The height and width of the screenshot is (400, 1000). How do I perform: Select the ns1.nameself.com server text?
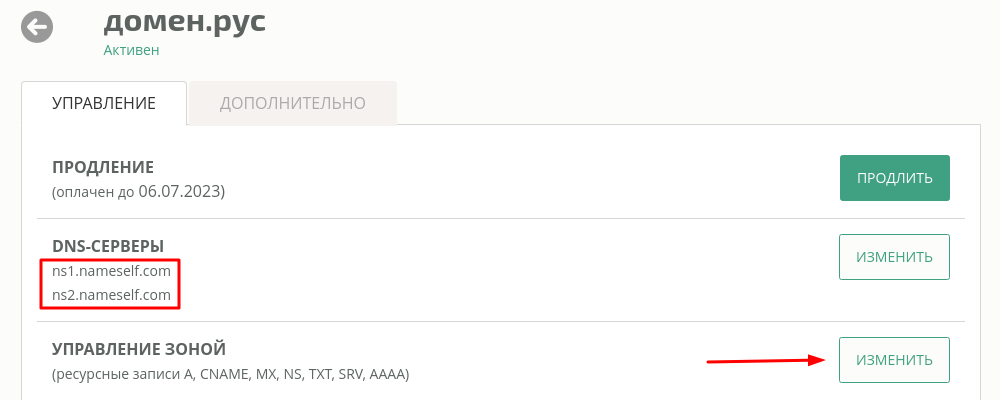112,271
